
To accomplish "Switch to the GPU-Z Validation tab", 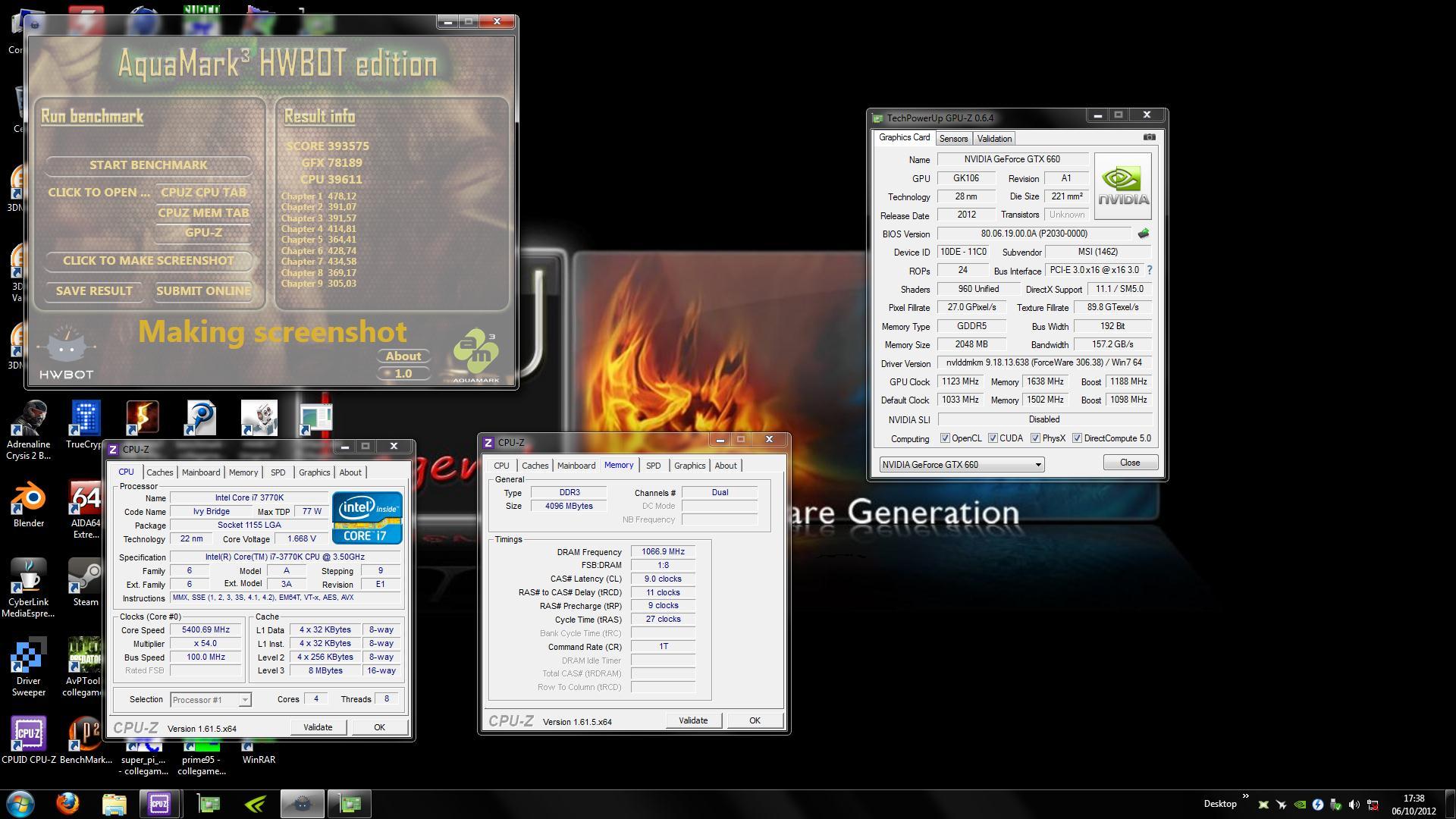I will coord(994,139).
